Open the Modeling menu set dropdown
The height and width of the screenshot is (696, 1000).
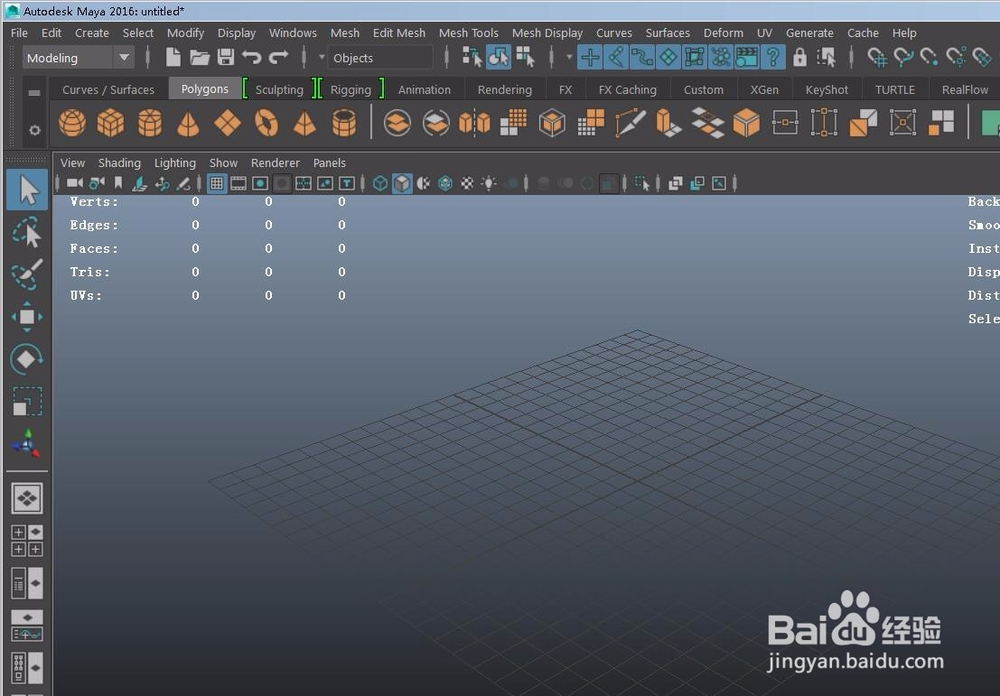click(x=78, y=57)
